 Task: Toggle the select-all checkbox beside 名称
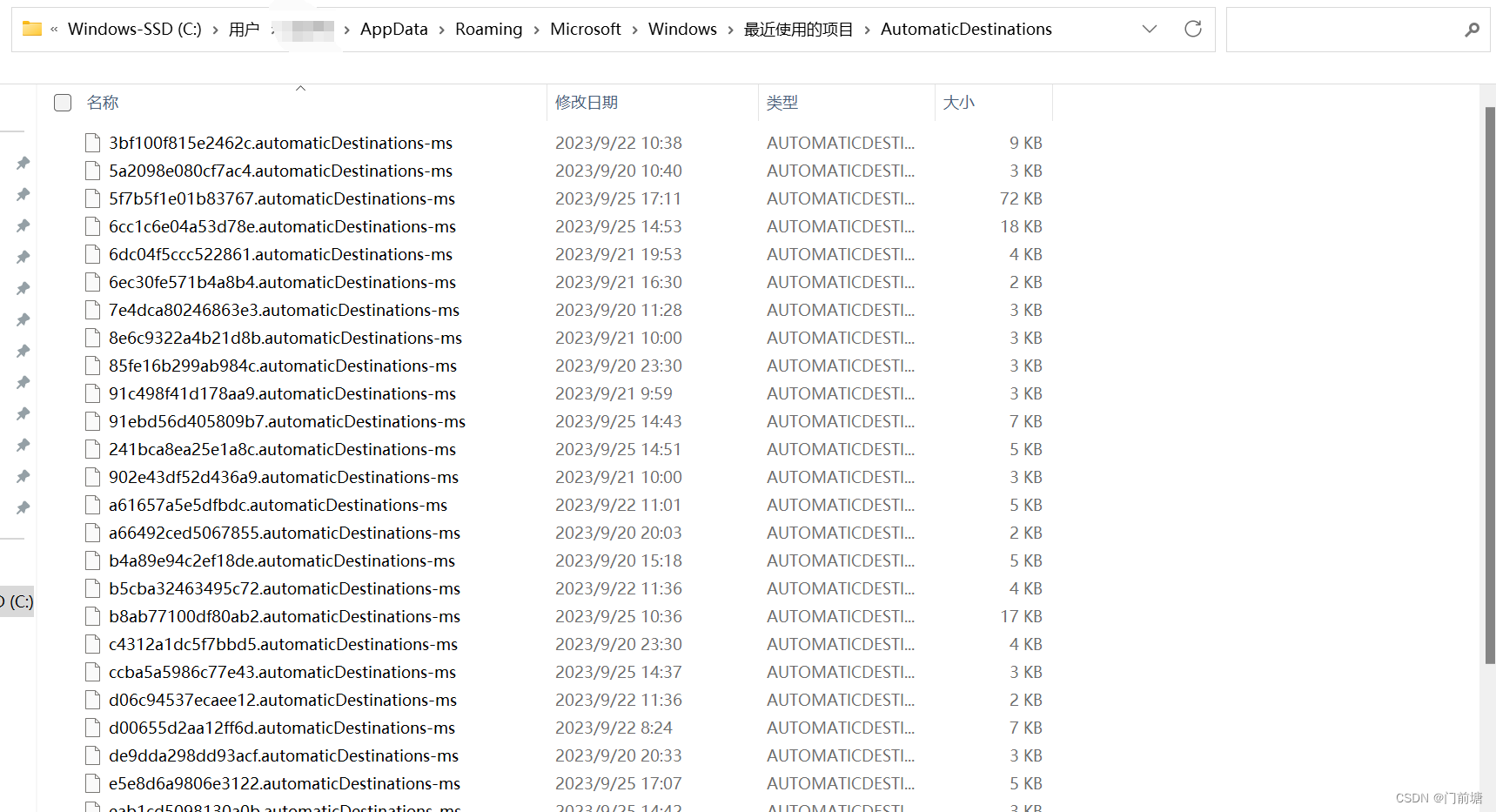[x=63, y=103]
